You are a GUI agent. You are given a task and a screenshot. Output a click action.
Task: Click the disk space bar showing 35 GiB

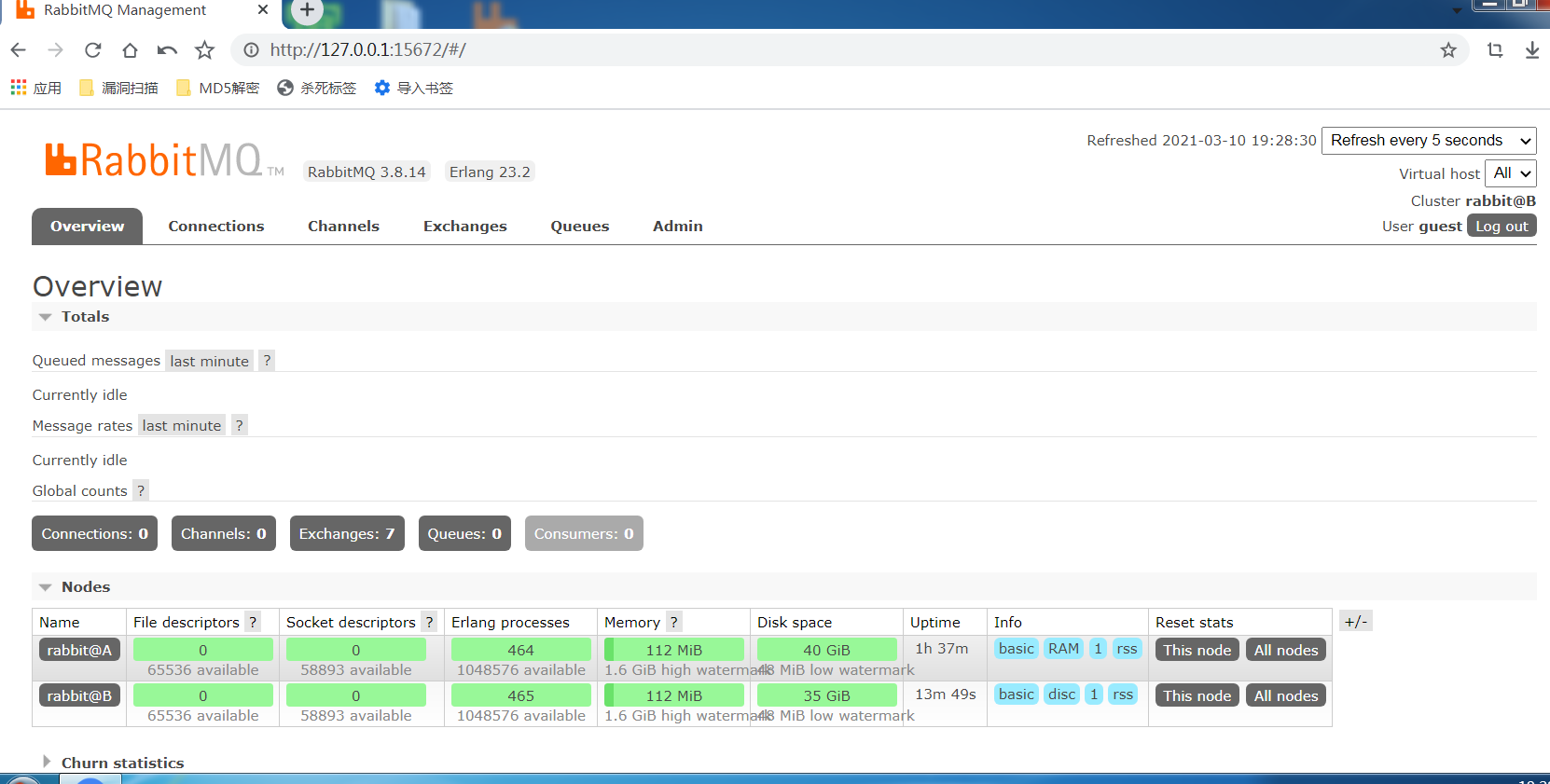[827, 695]
